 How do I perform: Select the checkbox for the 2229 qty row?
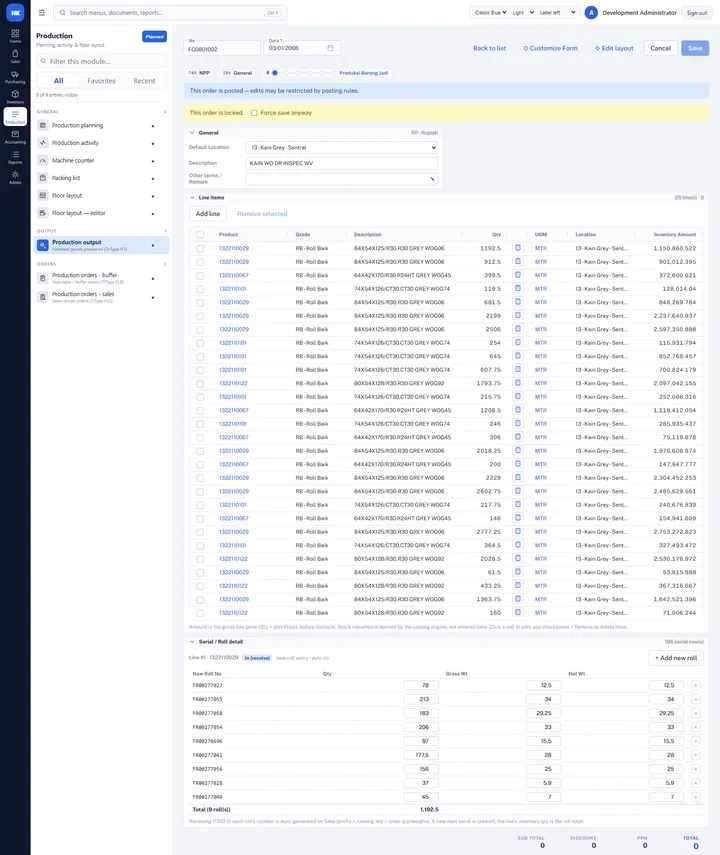pos(200,478)
